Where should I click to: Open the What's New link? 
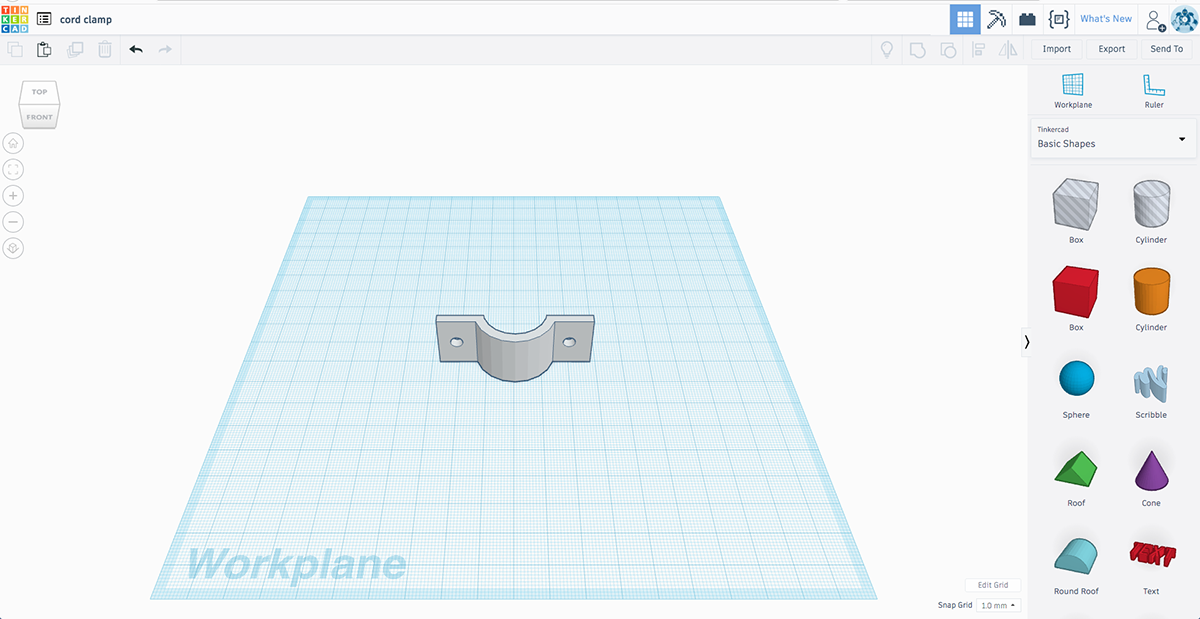(x=1106, y=19)
